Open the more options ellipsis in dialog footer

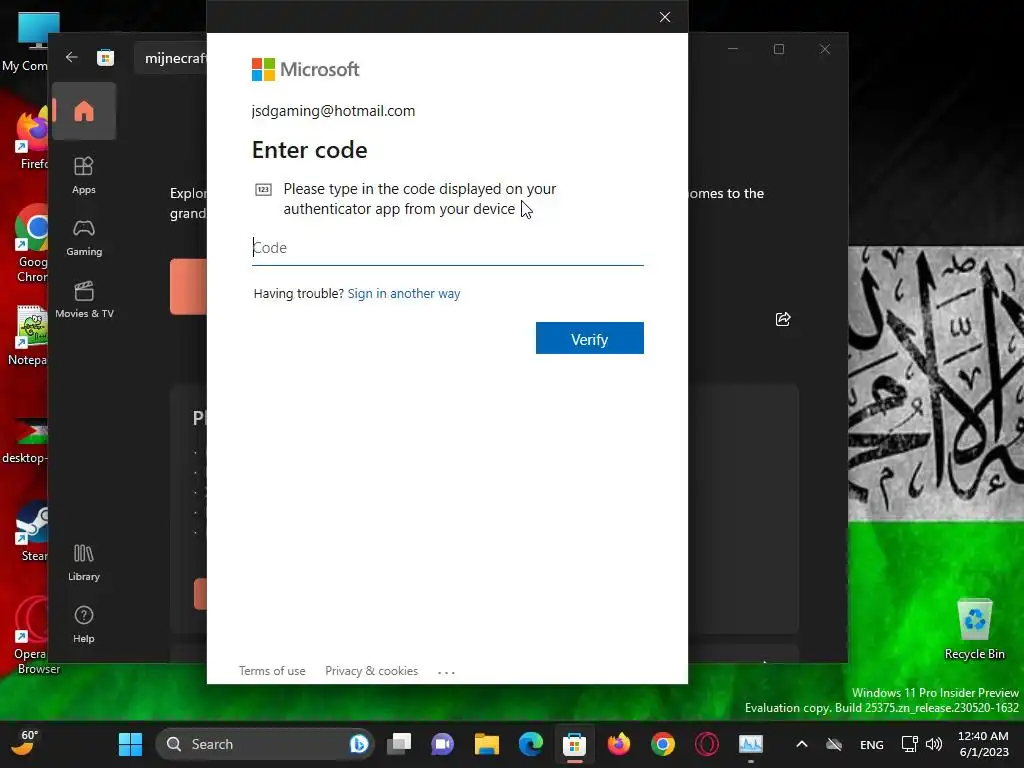[446, 671]
